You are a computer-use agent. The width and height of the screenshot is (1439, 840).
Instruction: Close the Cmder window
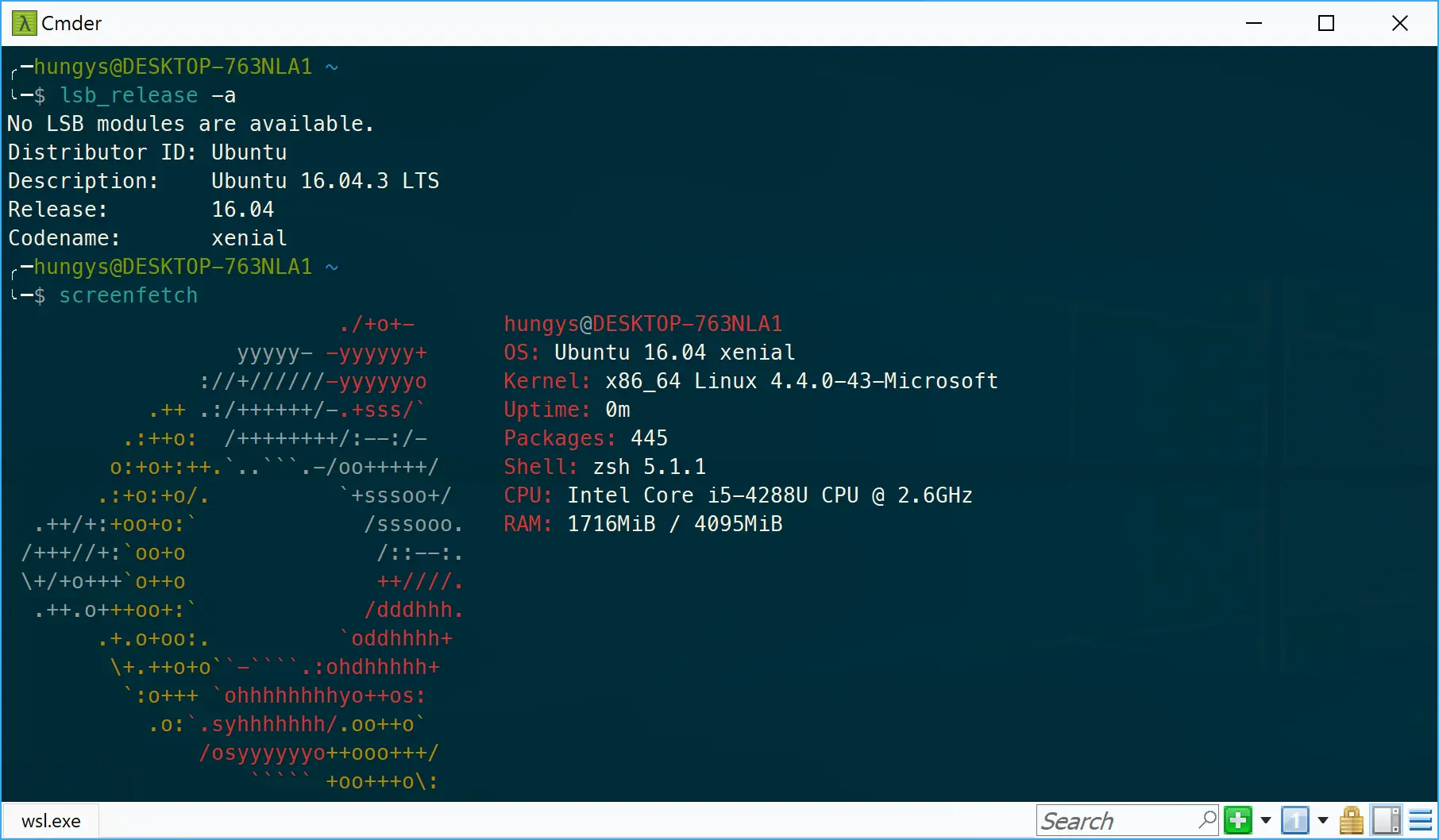click(x=1400, y=23)
